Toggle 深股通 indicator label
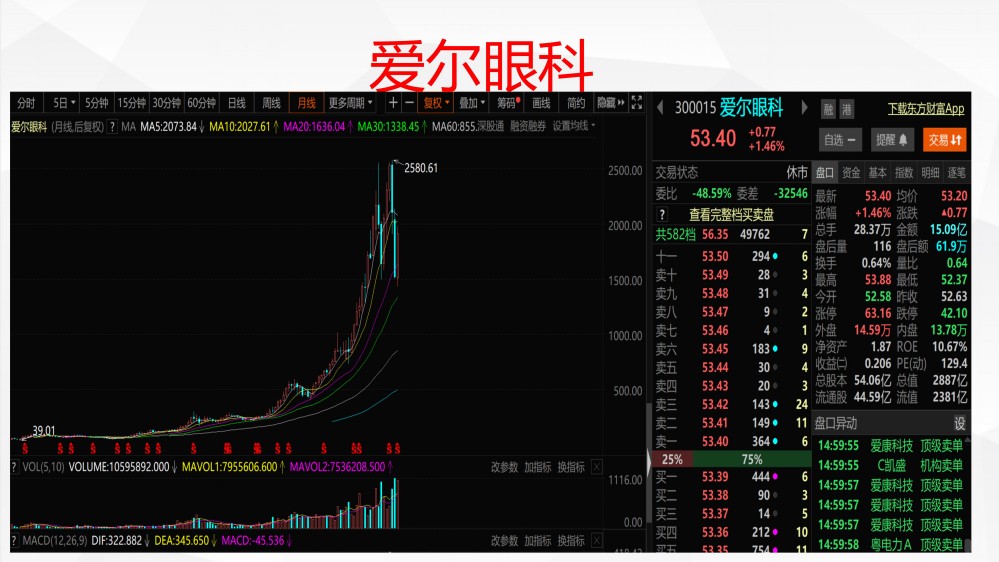999x562 pixels. click(489, 126)
